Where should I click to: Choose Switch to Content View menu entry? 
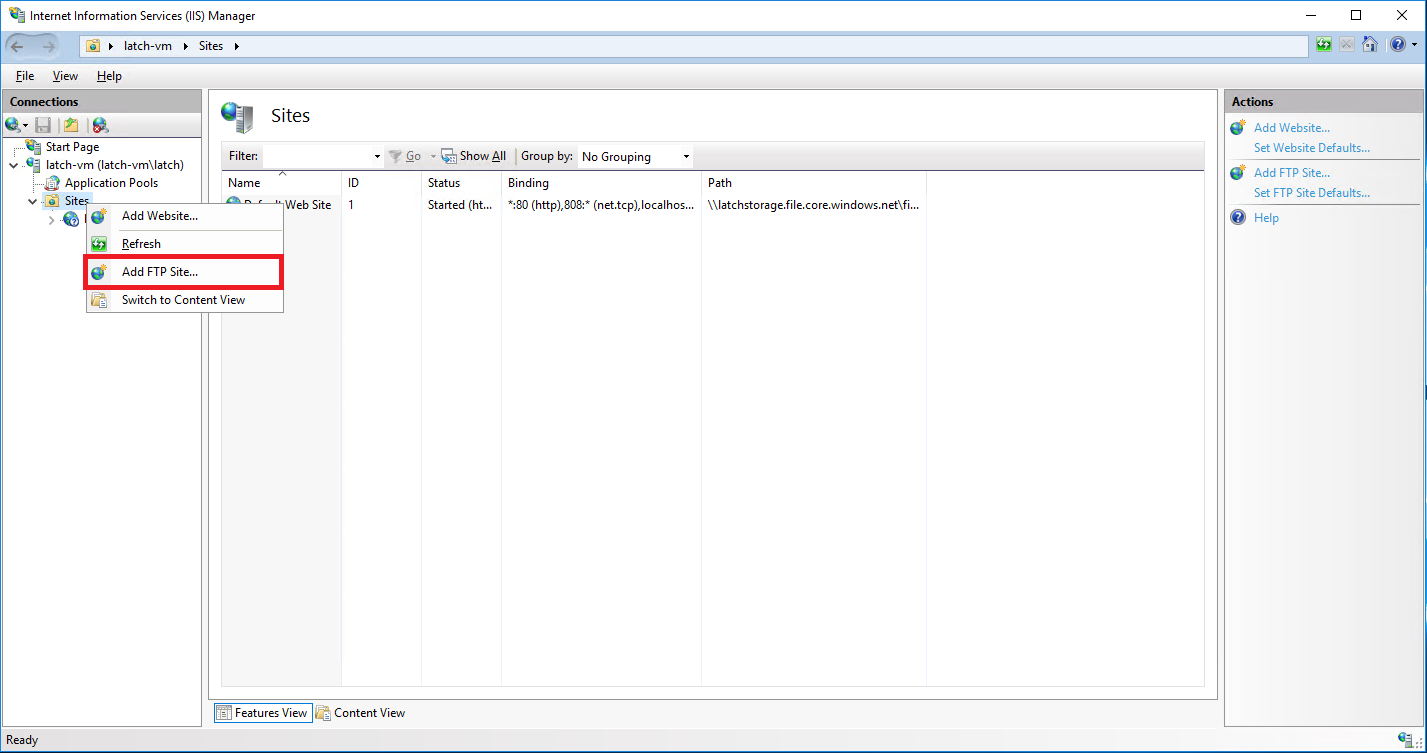[x=185, y=300]
